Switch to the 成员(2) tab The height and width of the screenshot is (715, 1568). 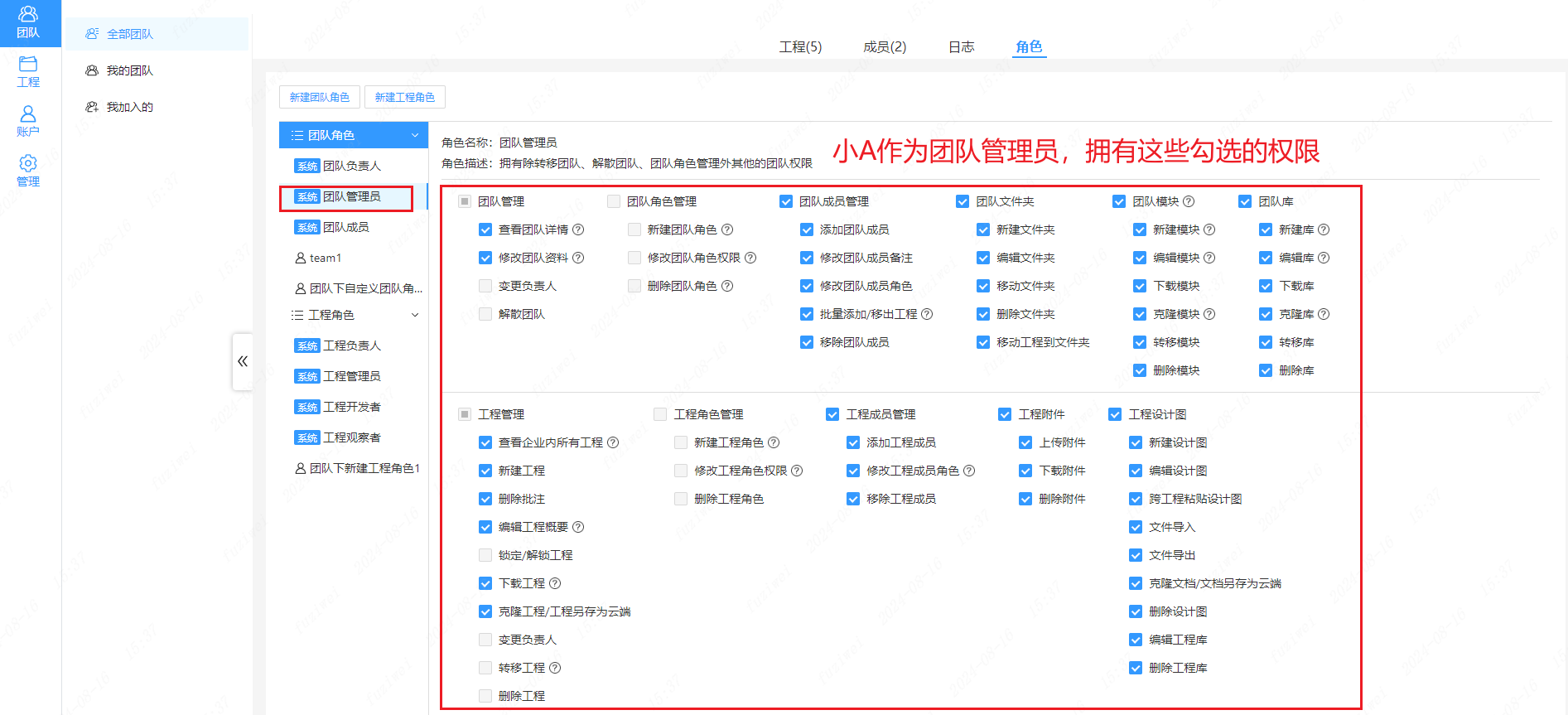tap(885, 47)
